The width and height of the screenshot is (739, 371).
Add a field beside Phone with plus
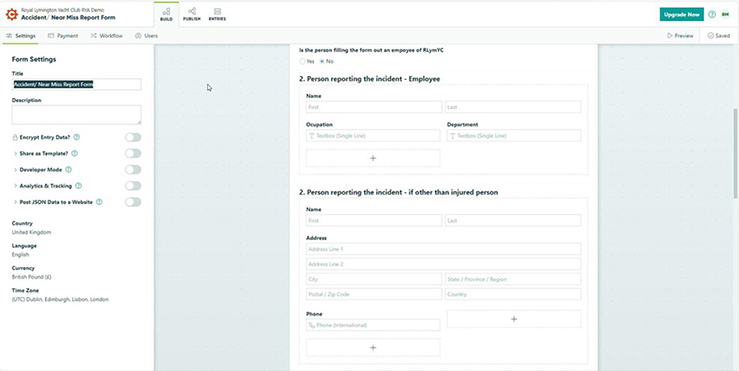[514, 319]
